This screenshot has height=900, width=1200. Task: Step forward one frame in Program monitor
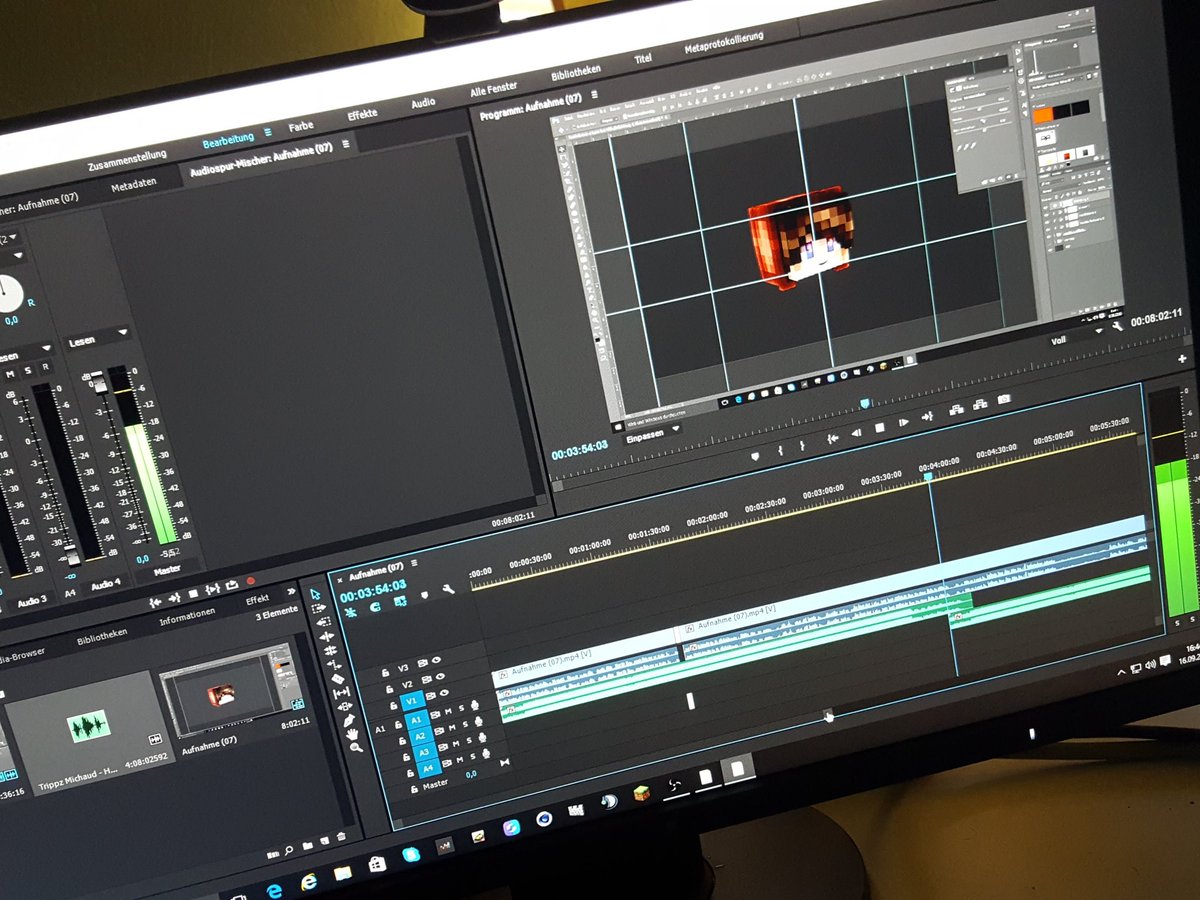click(904, 422)
